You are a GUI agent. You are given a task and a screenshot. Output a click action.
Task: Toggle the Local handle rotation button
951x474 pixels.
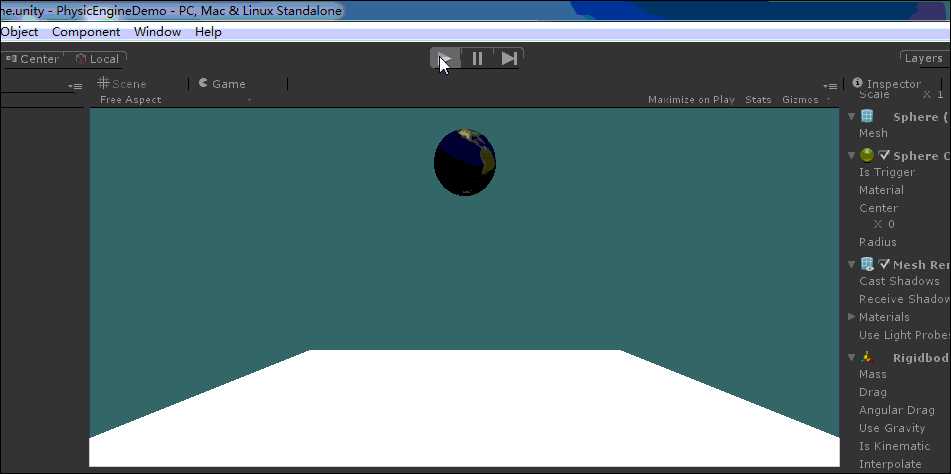tap(96, 59)
